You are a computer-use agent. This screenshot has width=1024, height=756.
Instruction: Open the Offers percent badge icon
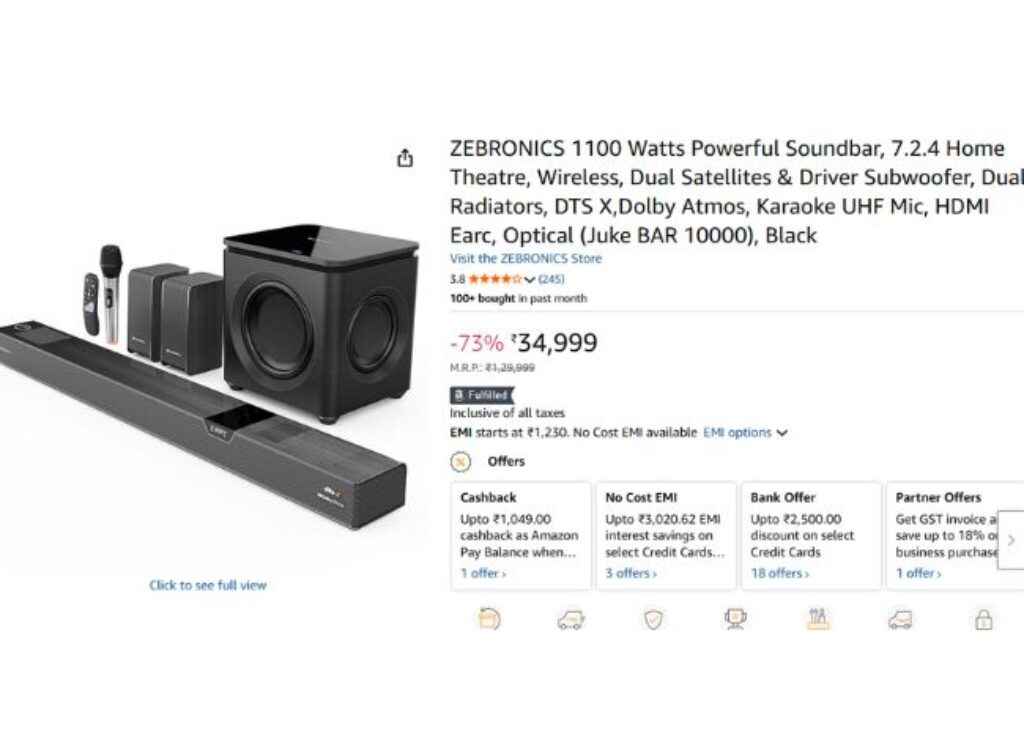tap(460, 461)
